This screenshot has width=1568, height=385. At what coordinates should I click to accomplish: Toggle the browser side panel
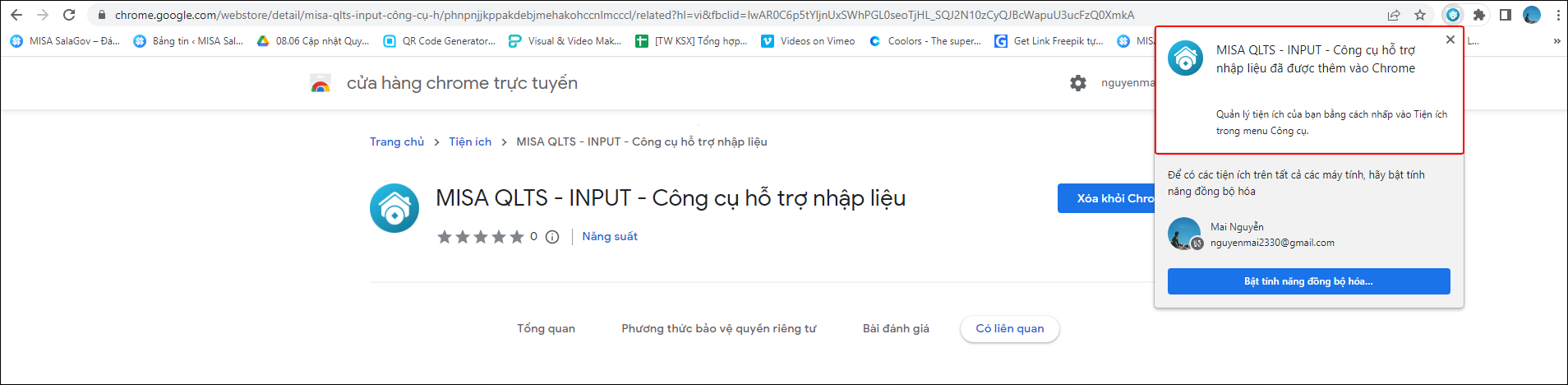(1506, 15)
